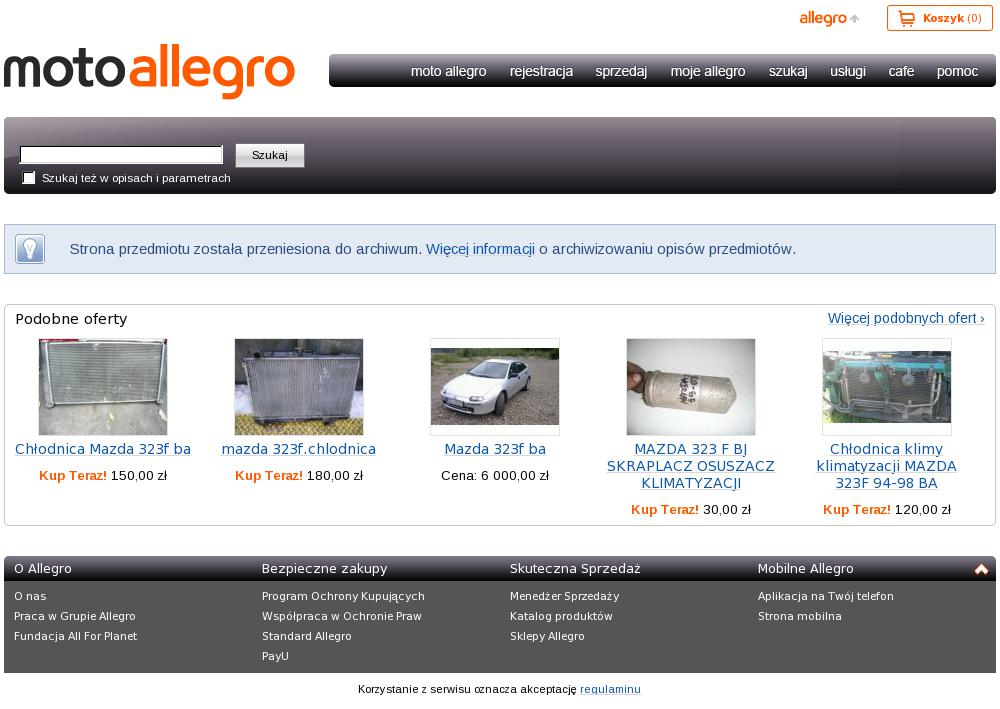The height and width of the screenshot is (709, 1000).
Task: Open the skraplacz osuszacz part thumbnail
Action: pyautogui.click(x=691, y=386)
